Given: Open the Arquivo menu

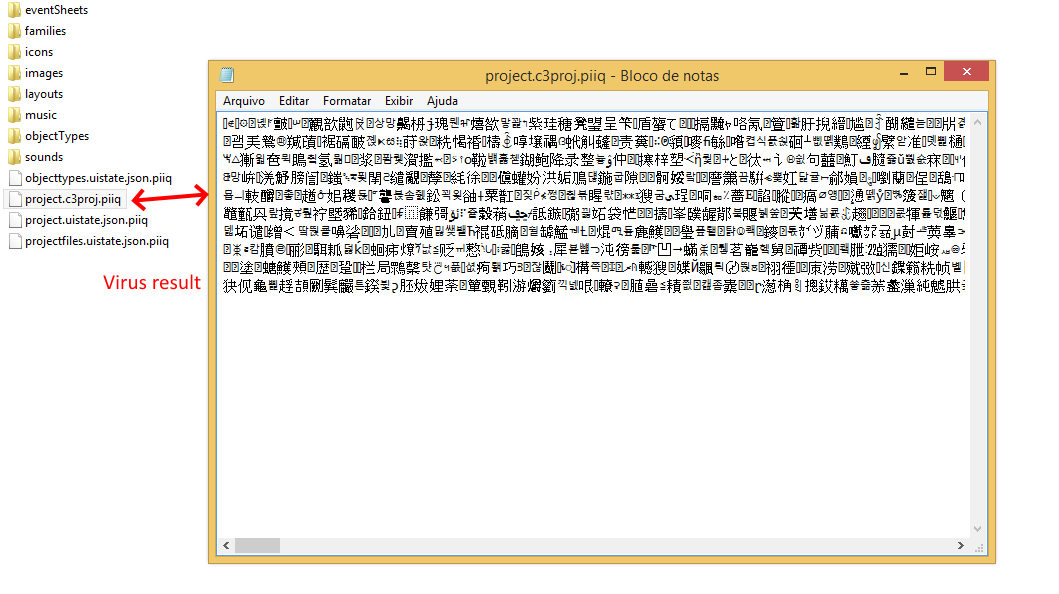Looking at the screenshot, I should click(244, 101).
